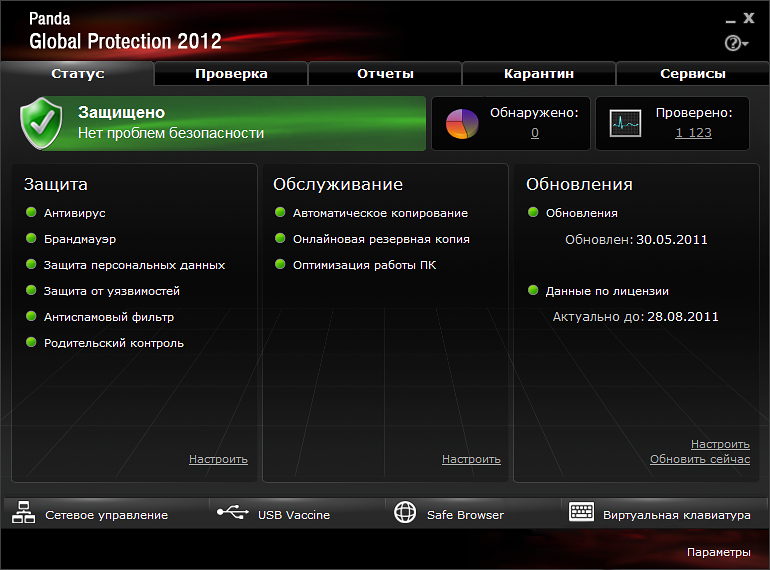Image resolution: width=770 pixels, height=570 pixels.
Task: Open Параметры at the bottom right
Action: [718, 552]
